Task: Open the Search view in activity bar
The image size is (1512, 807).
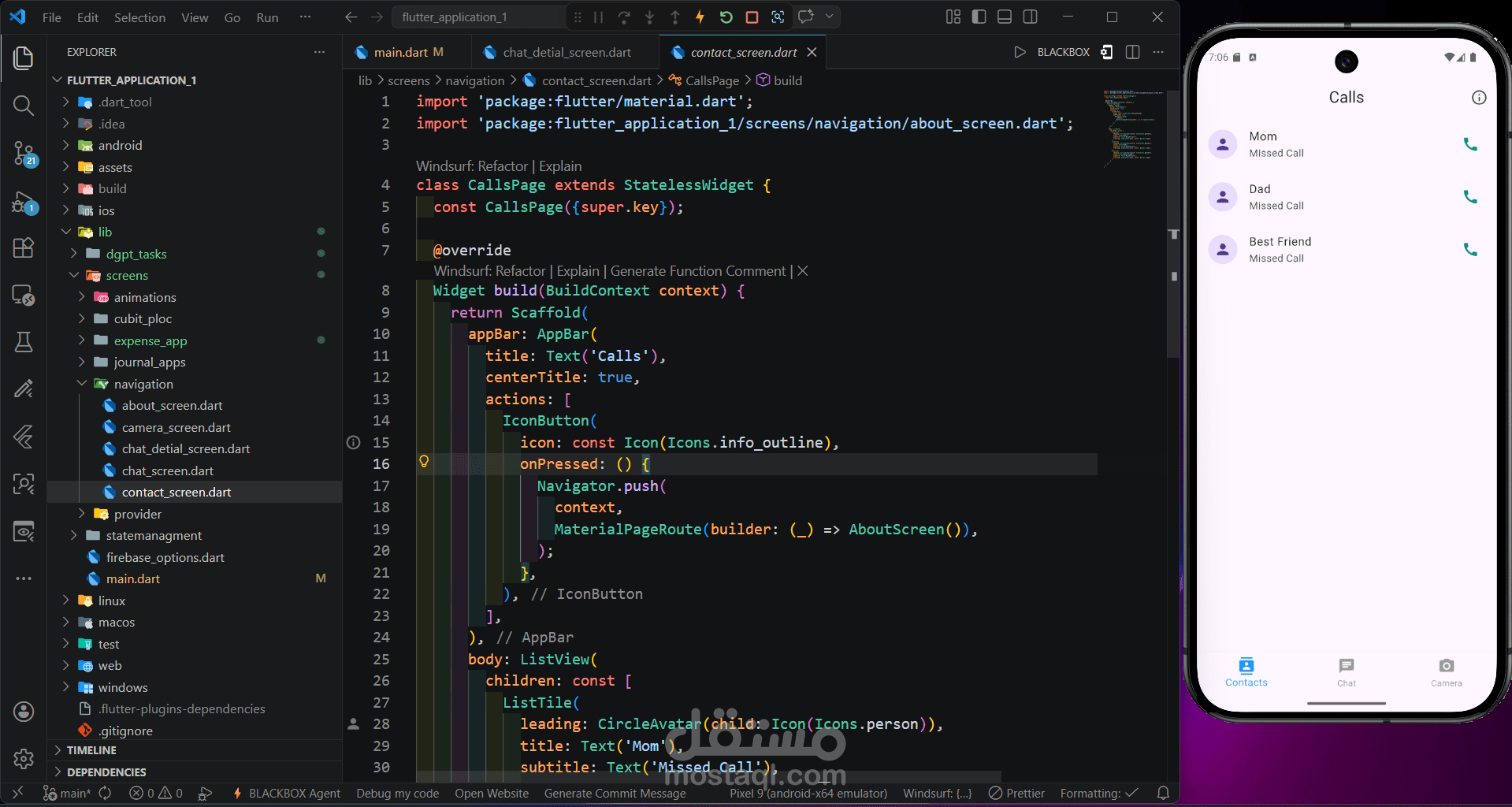Action: (x=24, y=106)
